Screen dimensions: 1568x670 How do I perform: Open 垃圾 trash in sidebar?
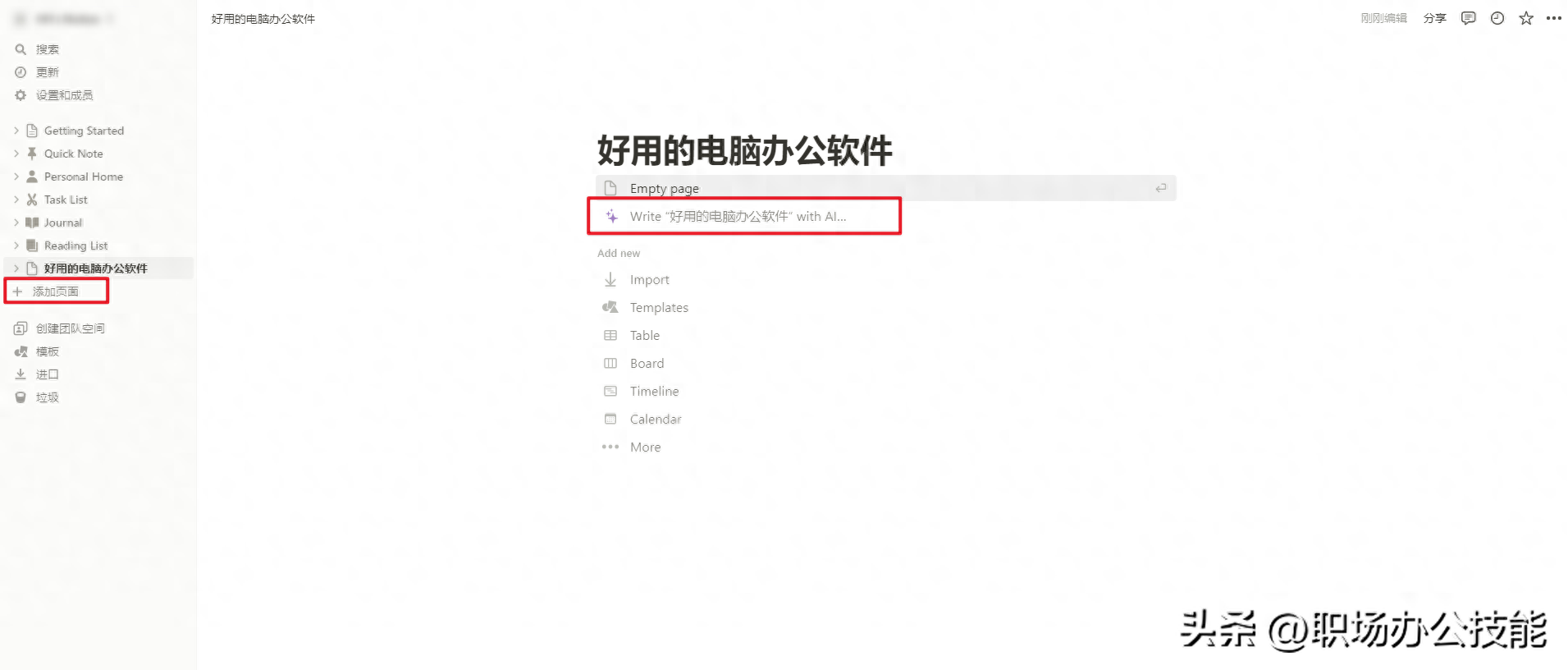[48, 397]
